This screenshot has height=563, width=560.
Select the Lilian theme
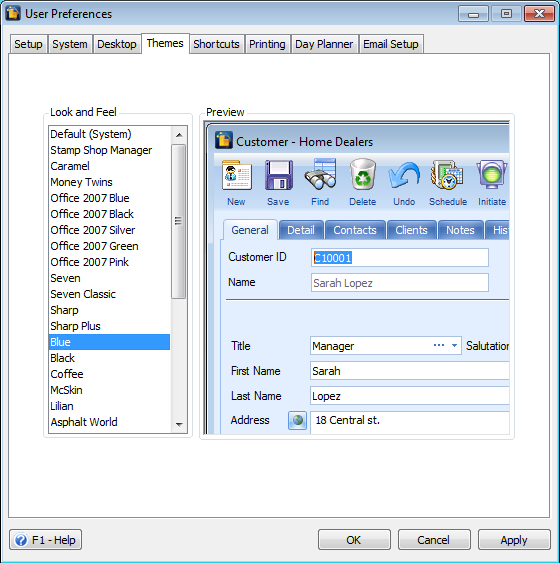click(109, 406)
